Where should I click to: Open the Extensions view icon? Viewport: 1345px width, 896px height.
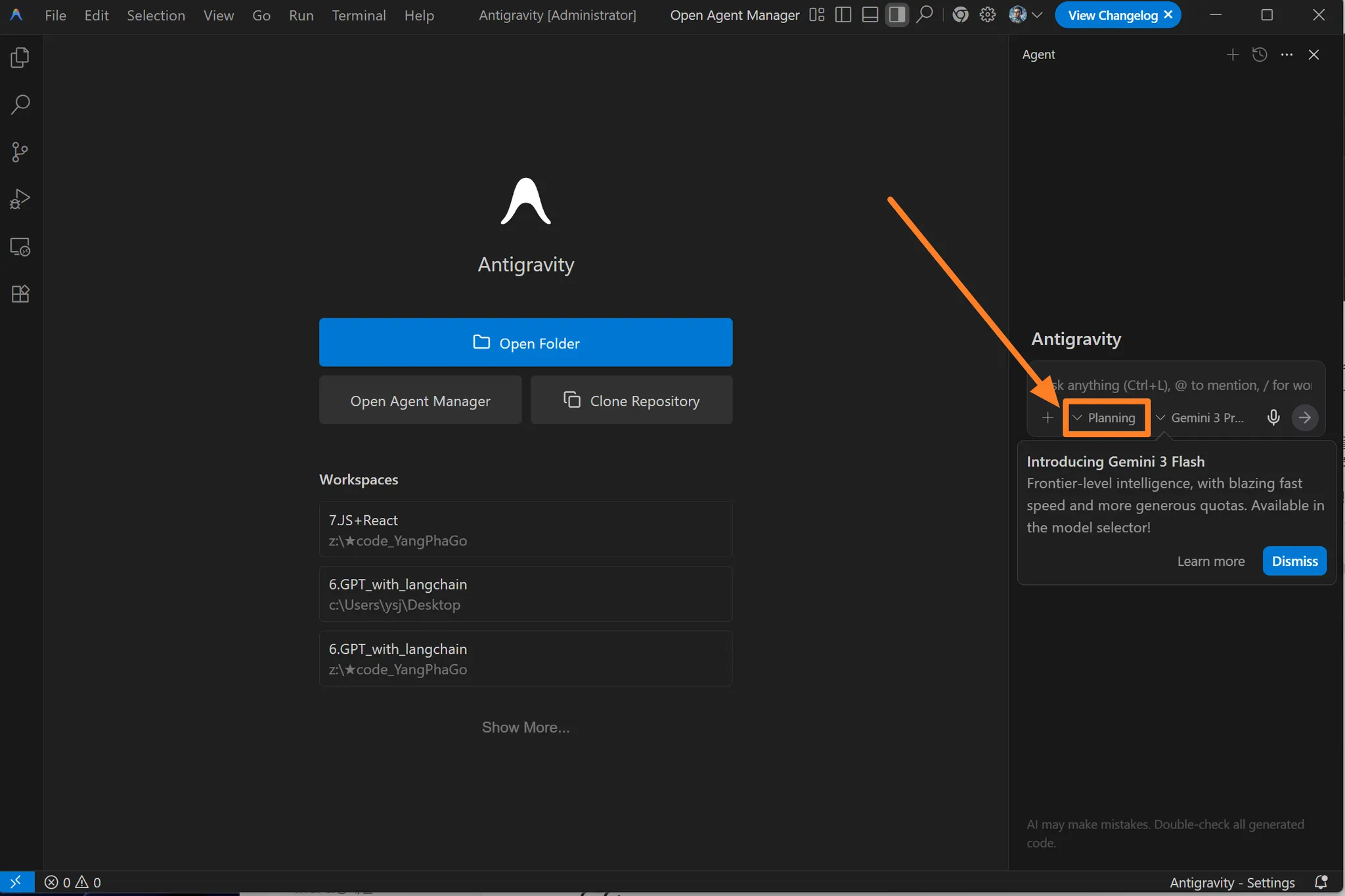[20, 293]
